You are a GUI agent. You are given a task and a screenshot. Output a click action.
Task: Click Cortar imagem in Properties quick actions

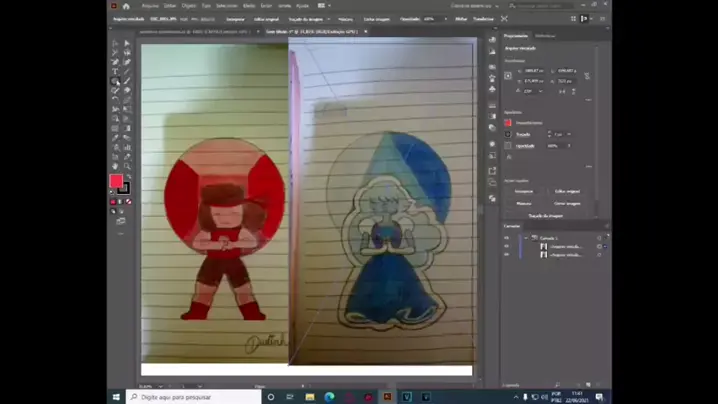[x=567, y=203]
